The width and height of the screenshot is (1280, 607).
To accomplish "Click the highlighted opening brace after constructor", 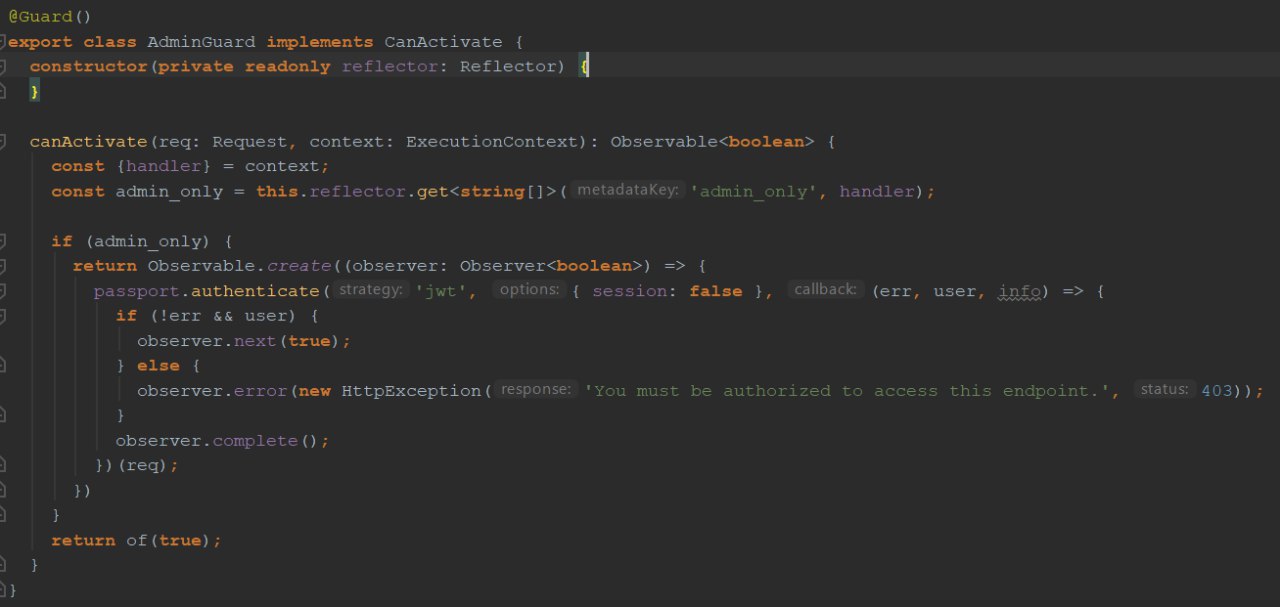I will (x=585, y=66).
